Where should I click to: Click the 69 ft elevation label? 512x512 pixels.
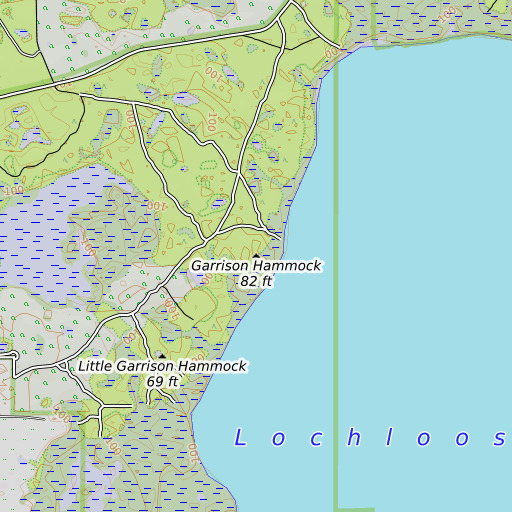point(162,382)
